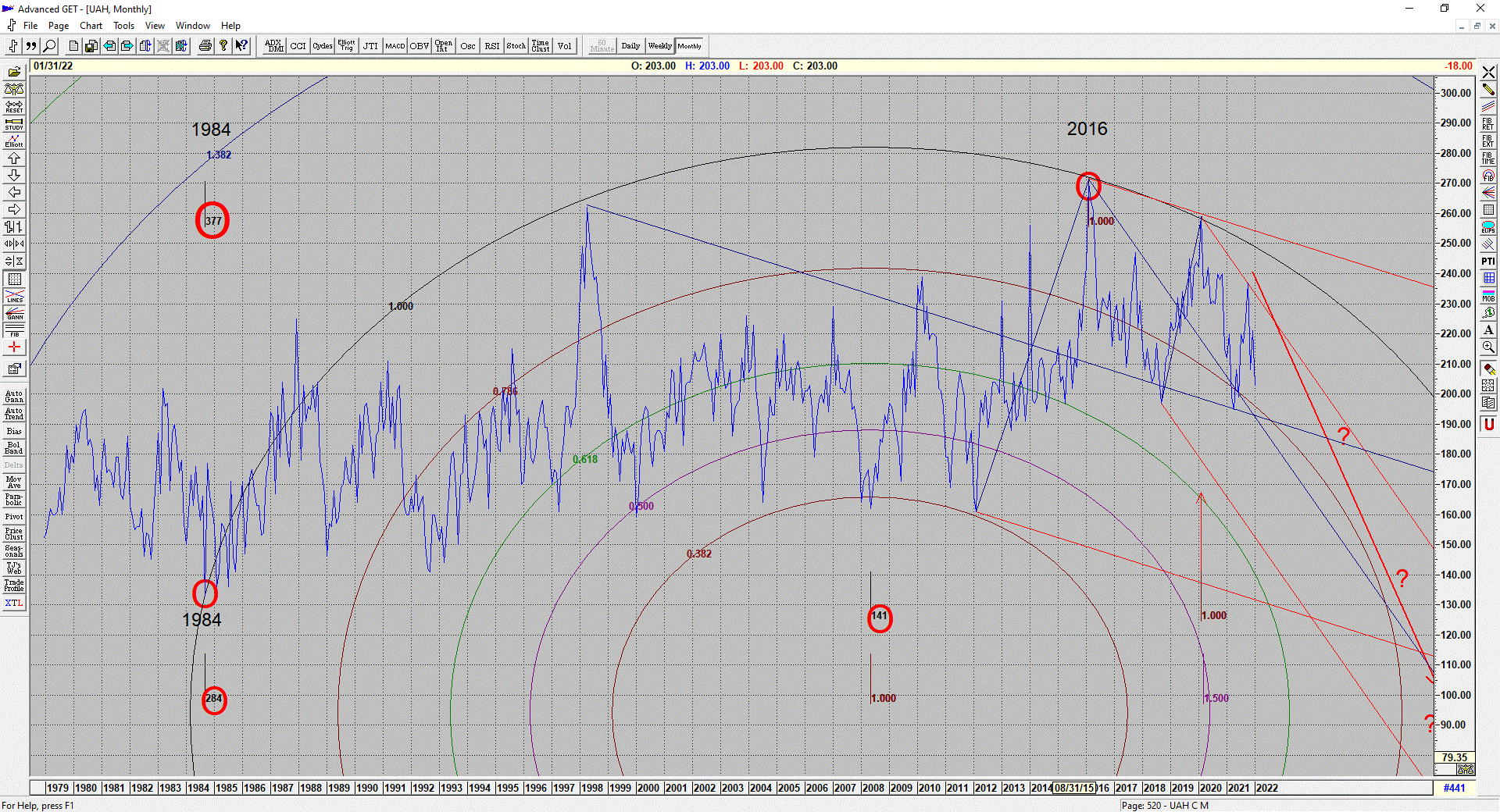
Task: Open the Chart menu
Action: [x=91, y=26]
